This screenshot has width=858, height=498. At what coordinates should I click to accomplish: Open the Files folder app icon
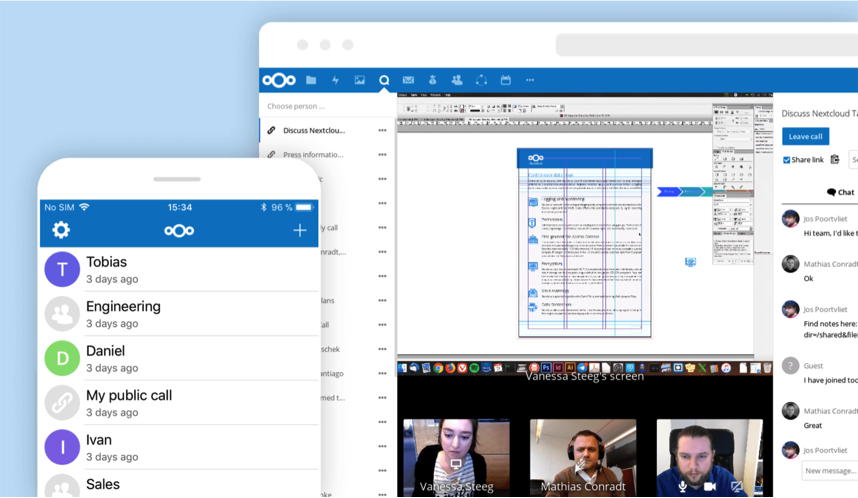(311, 80)
